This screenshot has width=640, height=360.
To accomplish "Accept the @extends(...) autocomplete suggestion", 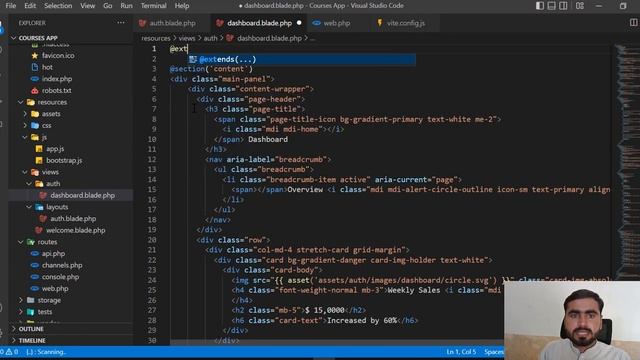I will click(302, 60).
